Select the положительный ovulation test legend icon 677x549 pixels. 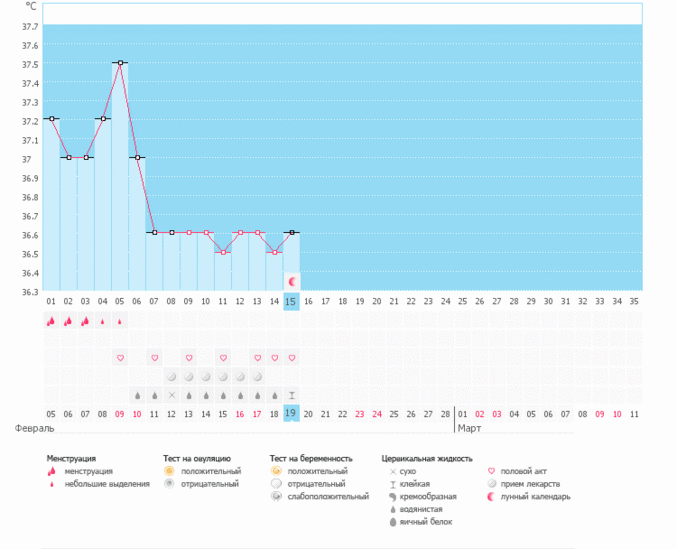(170, 470)
